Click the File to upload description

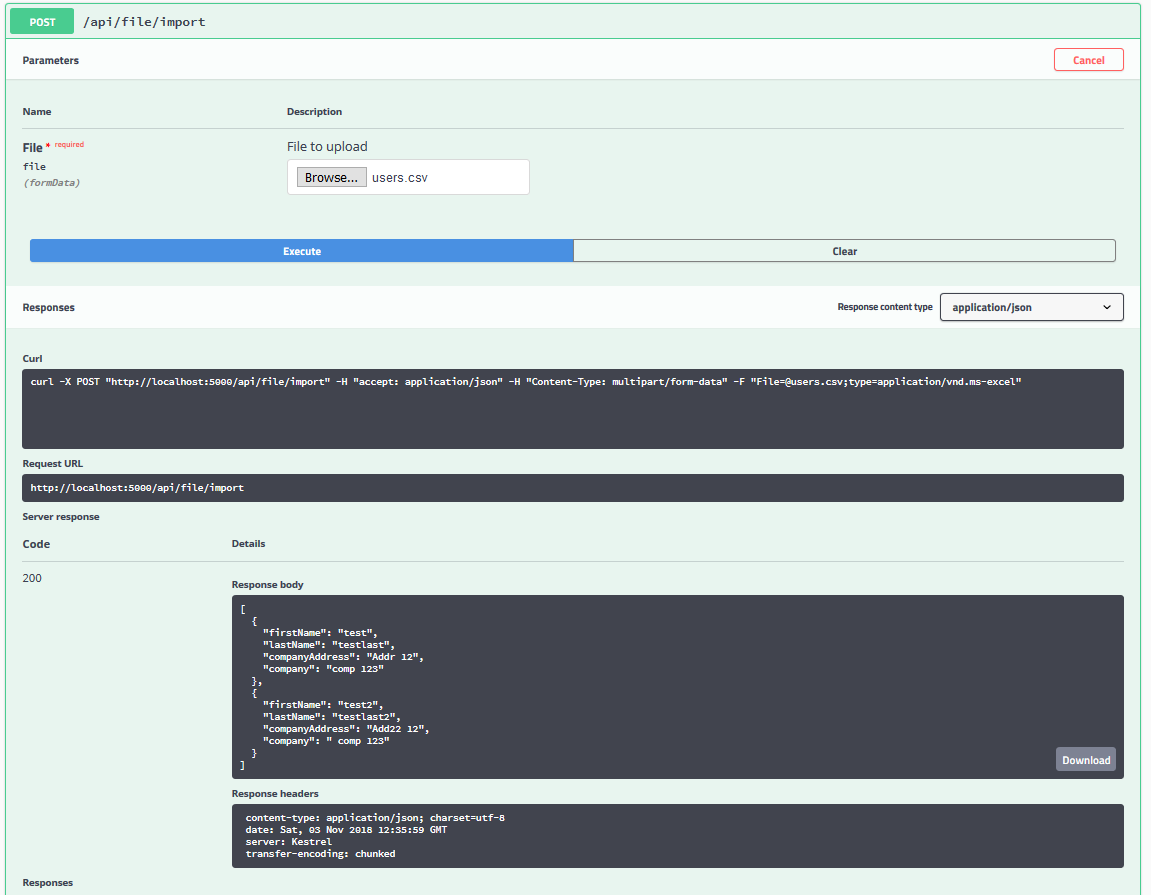(327, 146)
